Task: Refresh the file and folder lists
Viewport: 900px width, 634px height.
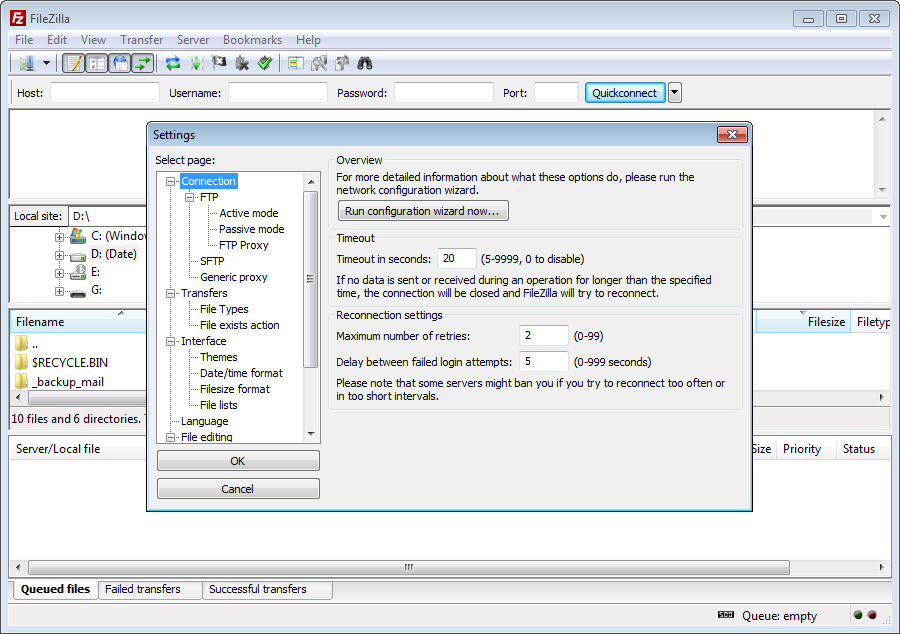Action: pyautogui.click(x=173, y=63)
